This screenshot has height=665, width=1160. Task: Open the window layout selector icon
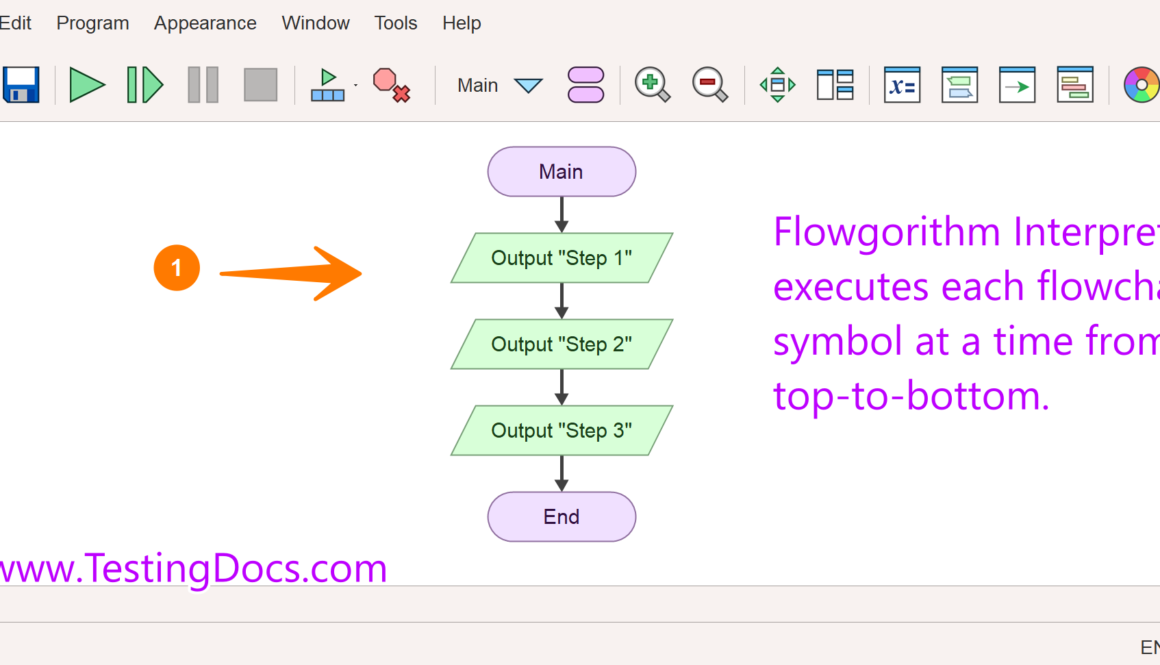835,85
